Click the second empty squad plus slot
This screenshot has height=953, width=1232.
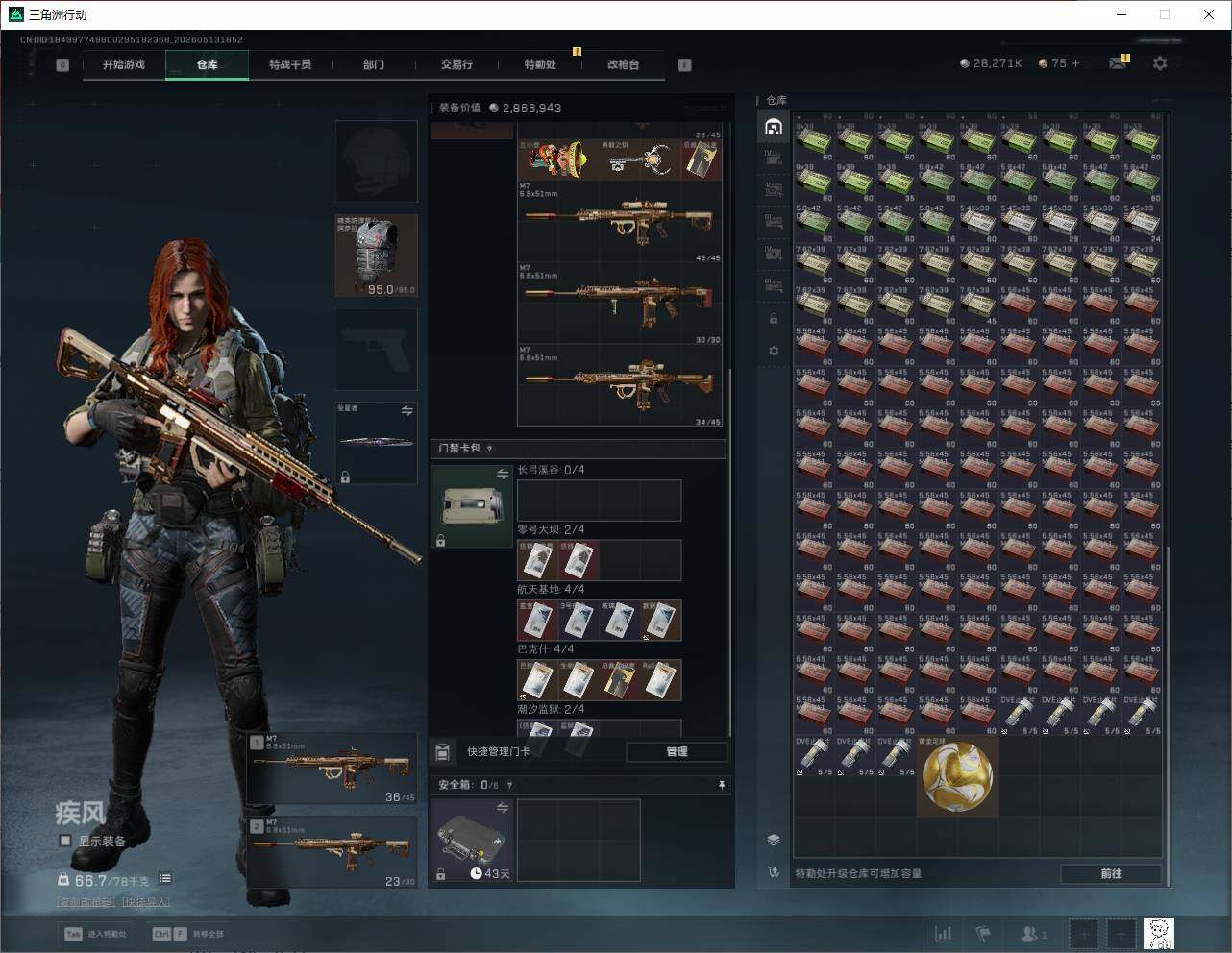point(1121,934)
